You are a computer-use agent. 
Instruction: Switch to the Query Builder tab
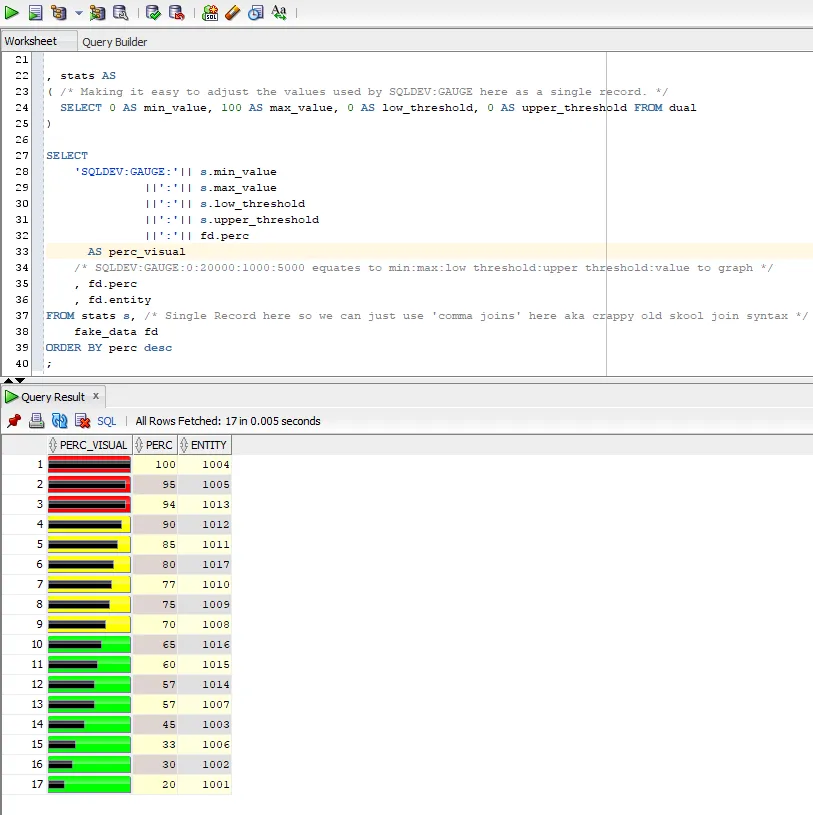pyautogui.click(x=114, y=42)
